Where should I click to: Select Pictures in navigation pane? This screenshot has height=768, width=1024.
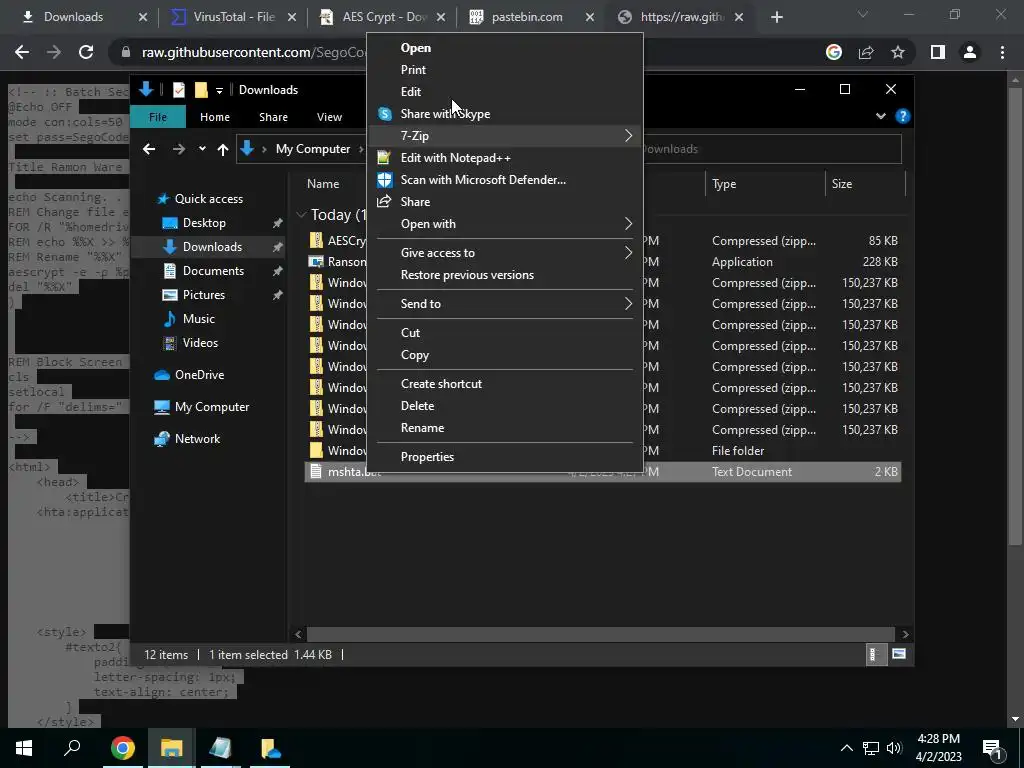[193, 295]
